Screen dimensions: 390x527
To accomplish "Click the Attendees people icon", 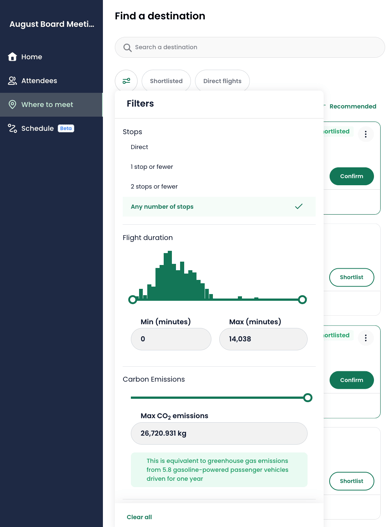I will (12, 81).
